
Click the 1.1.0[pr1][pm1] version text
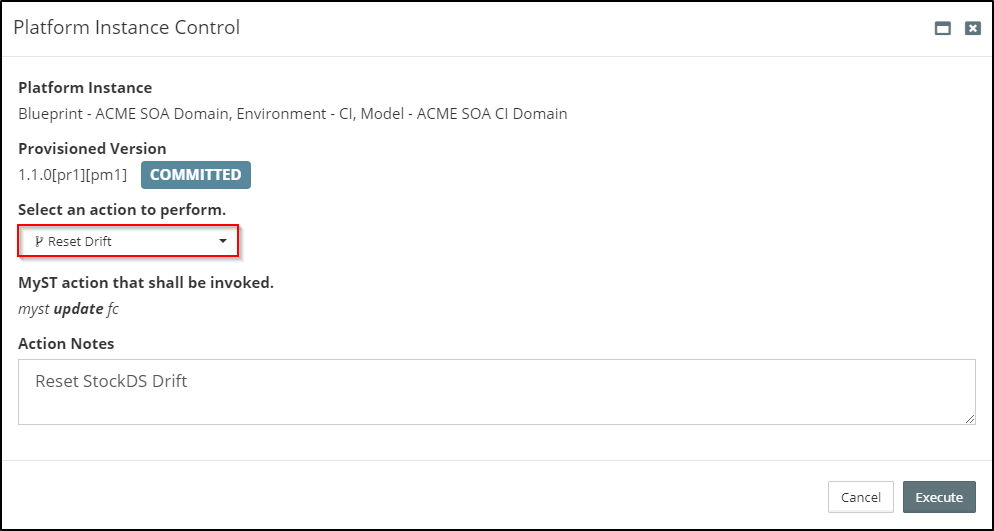72,175
